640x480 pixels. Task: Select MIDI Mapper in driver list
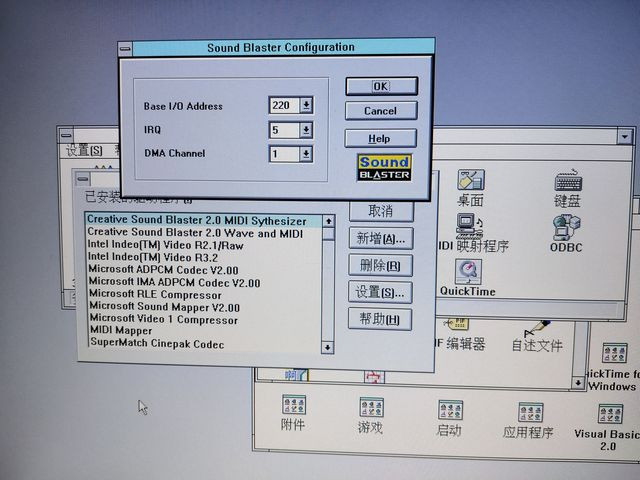point(203,330)
